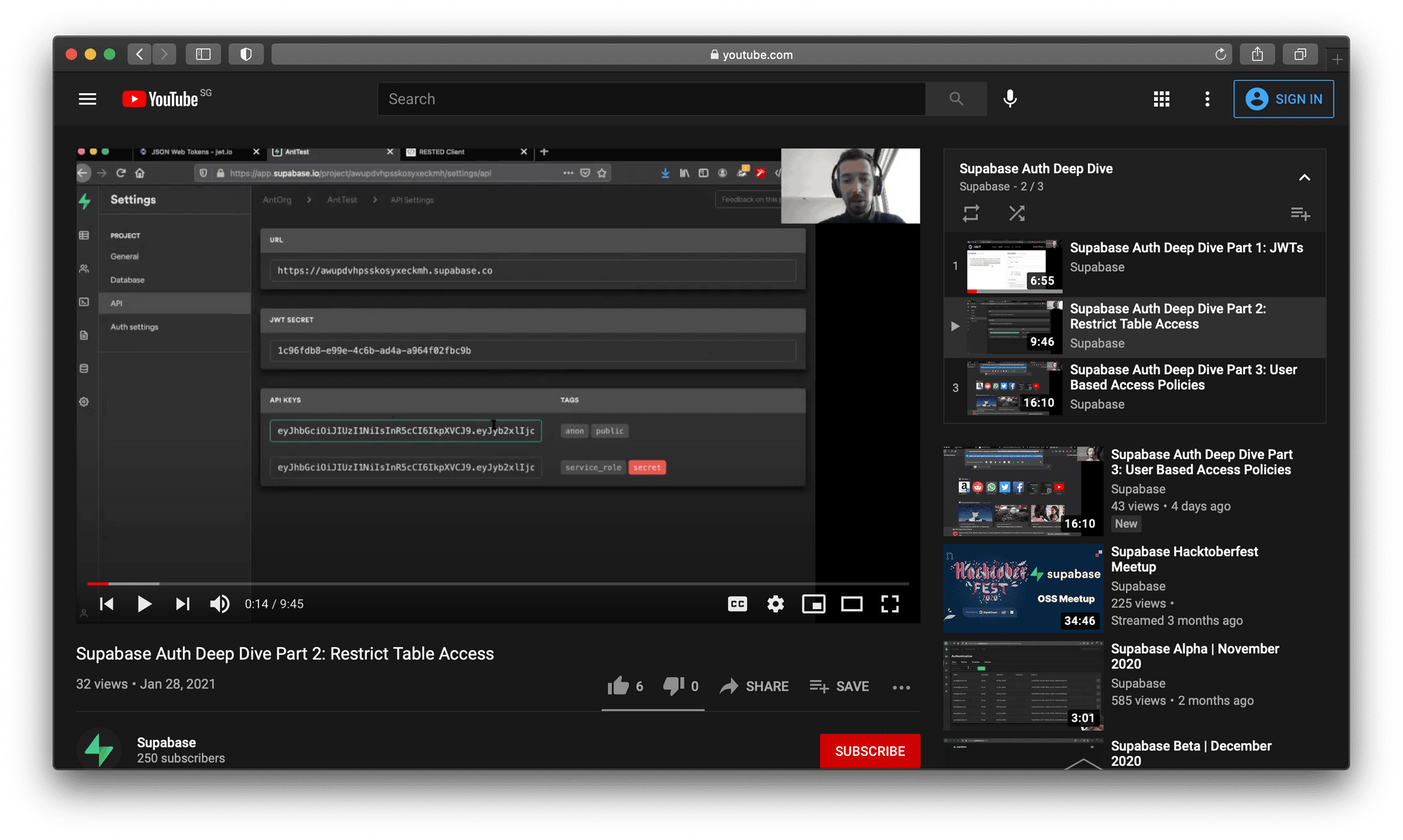Toggle playlist loop

pyautogui.click(x=971, y=213)
